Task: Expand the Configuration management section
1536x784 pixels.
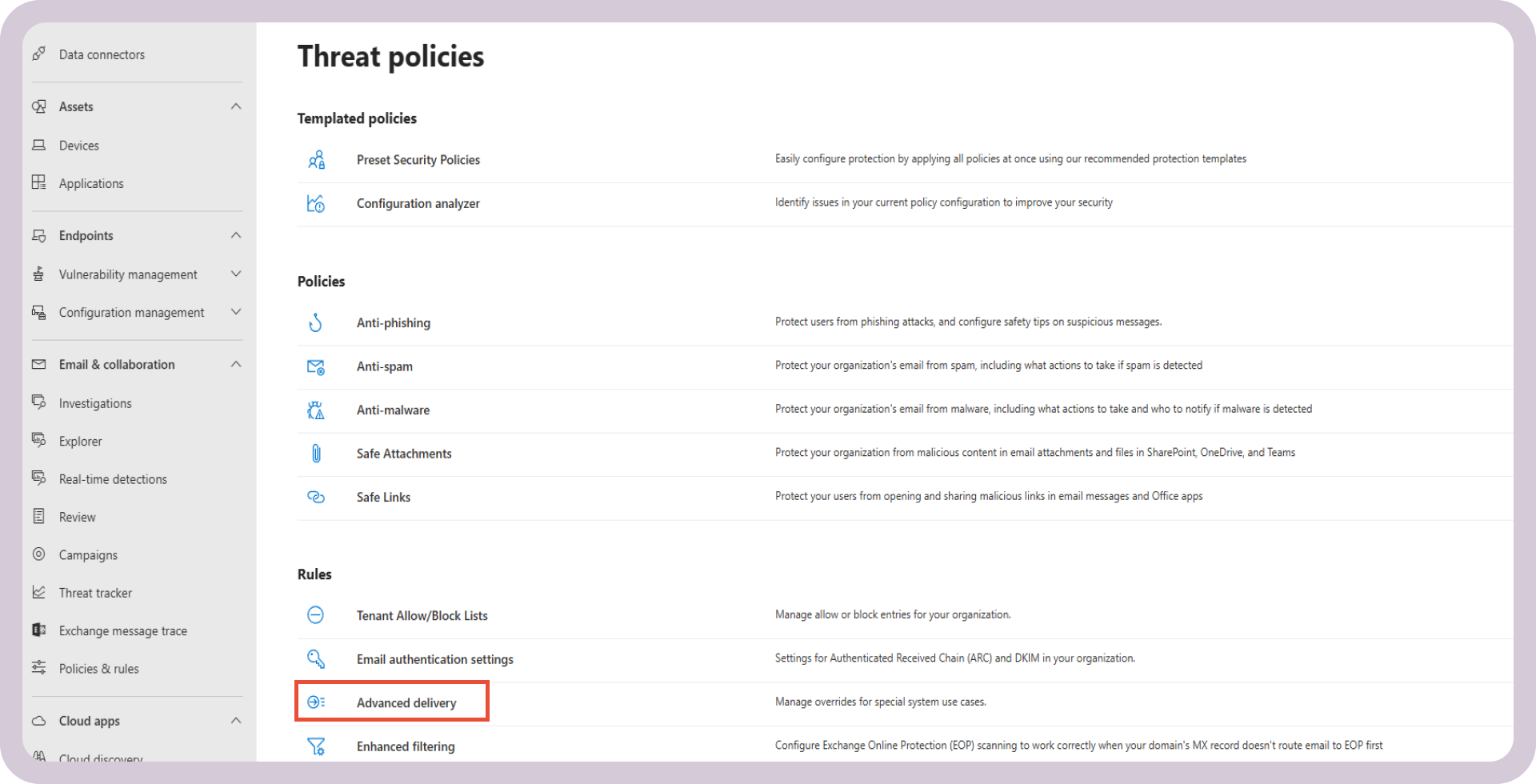Action: click(x=235, y=312)
